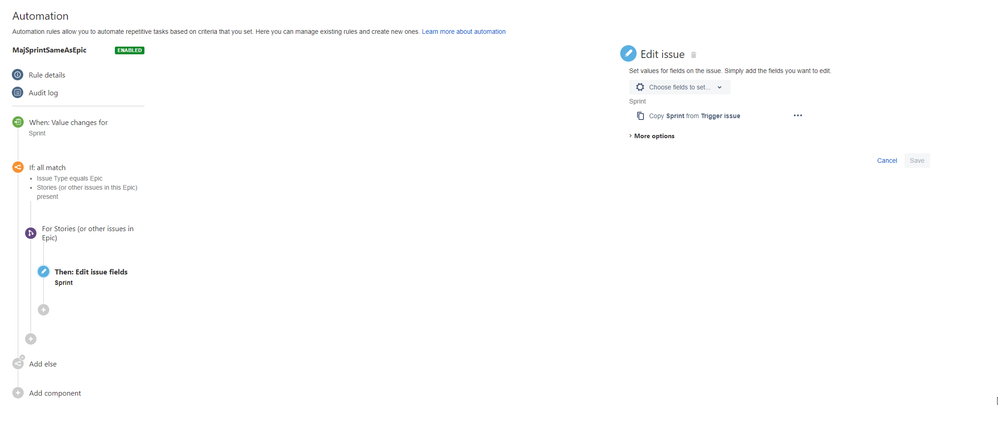Select the orange If condition icon
Image resolution: width=998 pixels, height=424 pixels.
pos(18,167)
